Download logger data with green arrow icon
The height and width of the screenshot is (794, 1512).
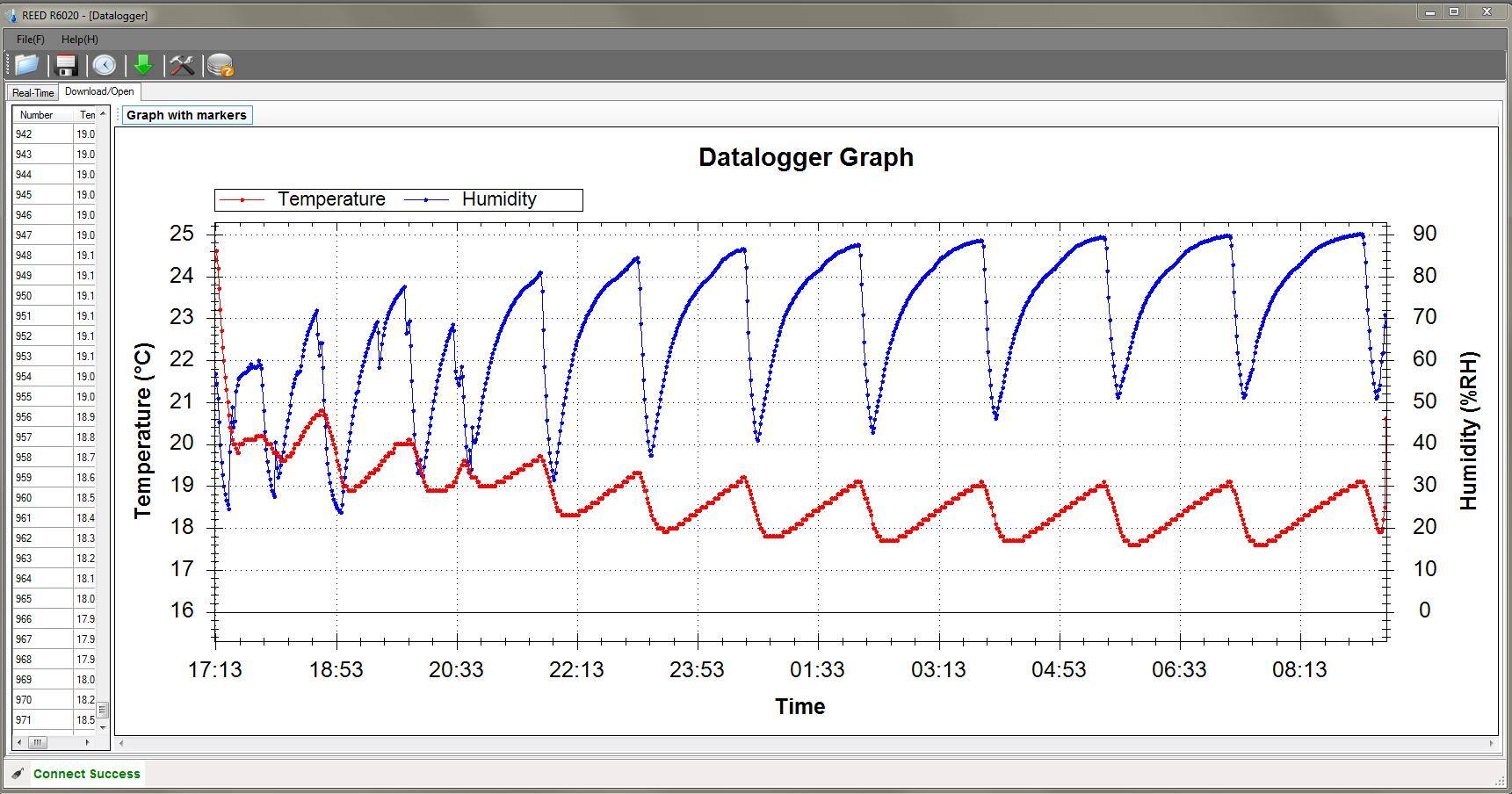click(x=143, y=65)
